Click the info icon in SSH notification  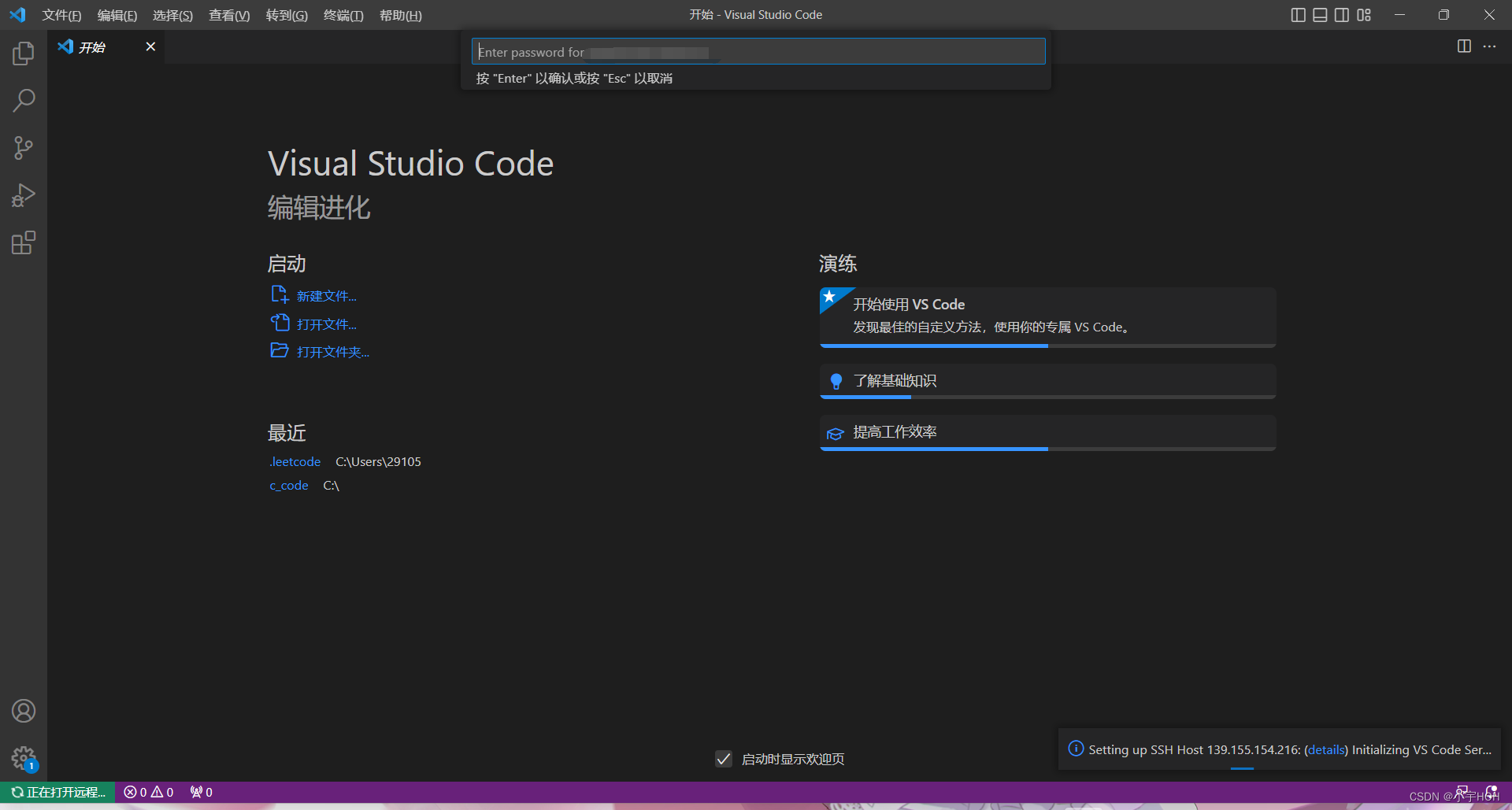(x=1076, y=749)
